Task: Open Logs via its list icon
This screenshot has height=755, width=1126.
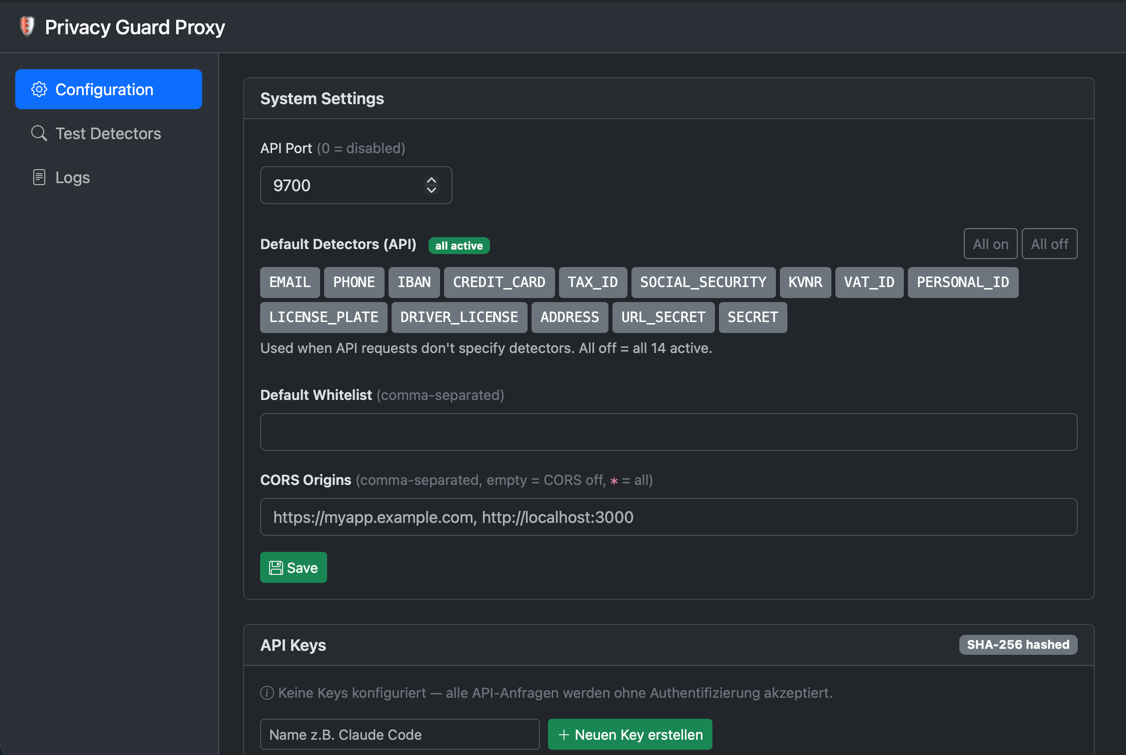Action: [39, 177]
